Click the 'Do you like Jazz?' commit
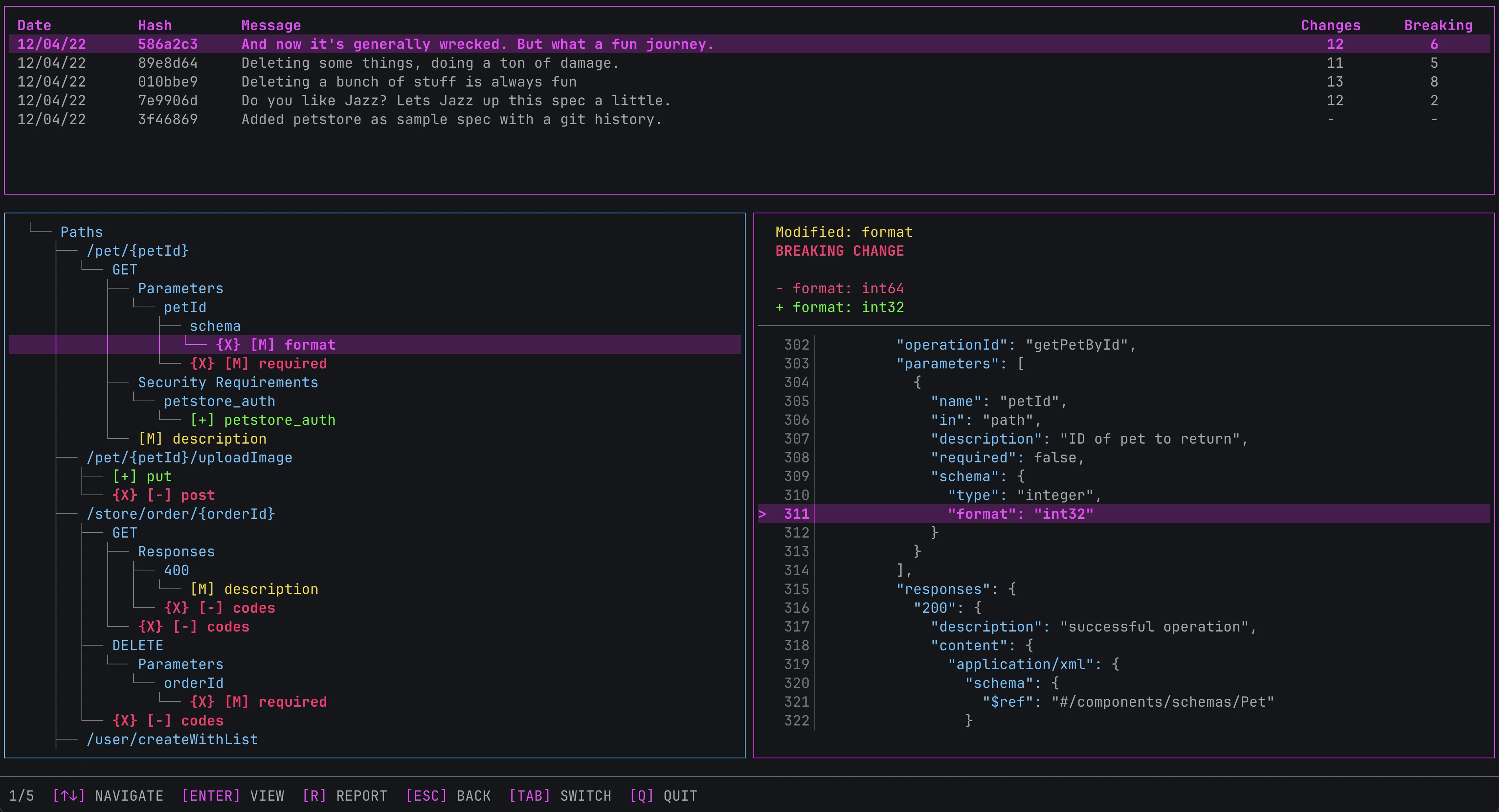This screenshot has height=812, width=1499. pos(456,101)
